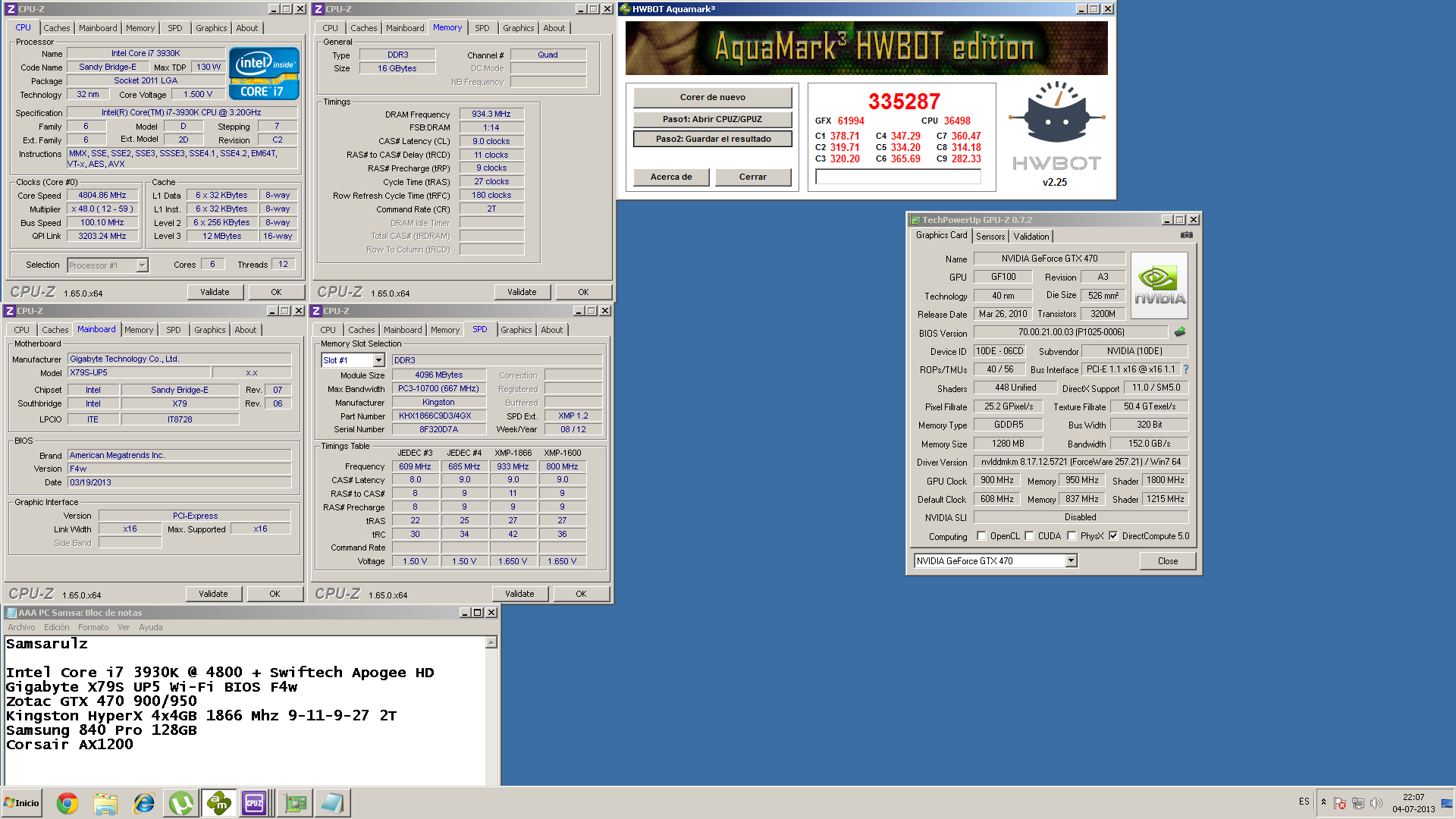Click Paso2: Guardar el resultado button
The image size is (1456, 819).
[x=713, y=139]
